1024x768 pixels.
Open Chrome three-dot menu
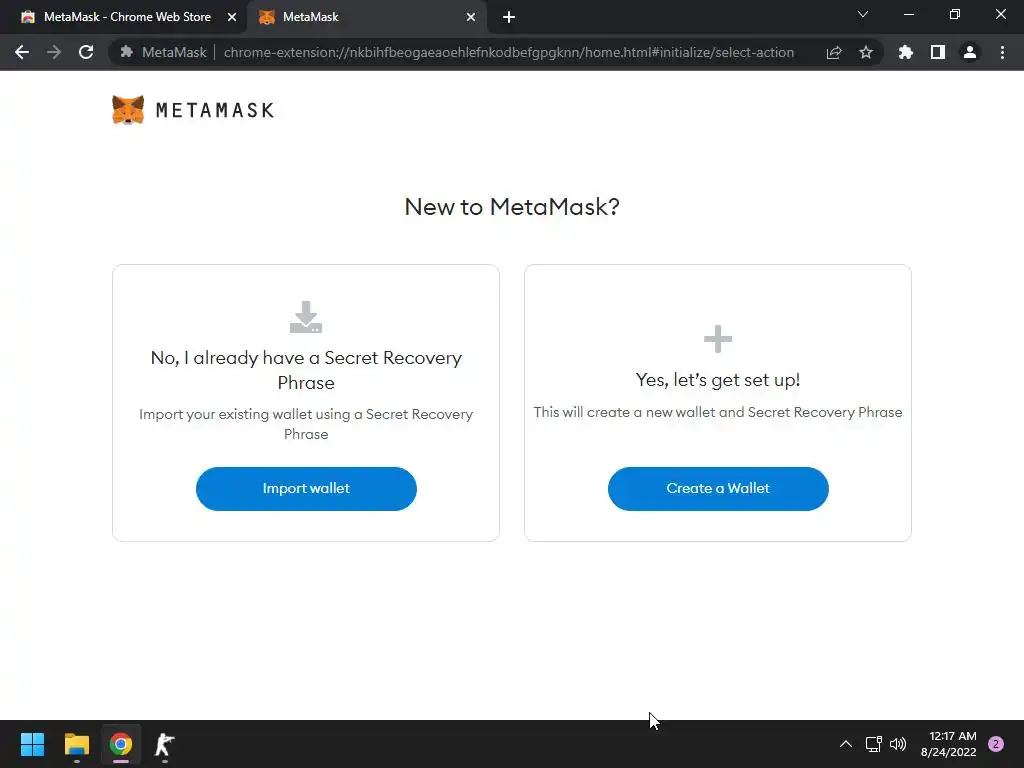[x=1002, y=52]
